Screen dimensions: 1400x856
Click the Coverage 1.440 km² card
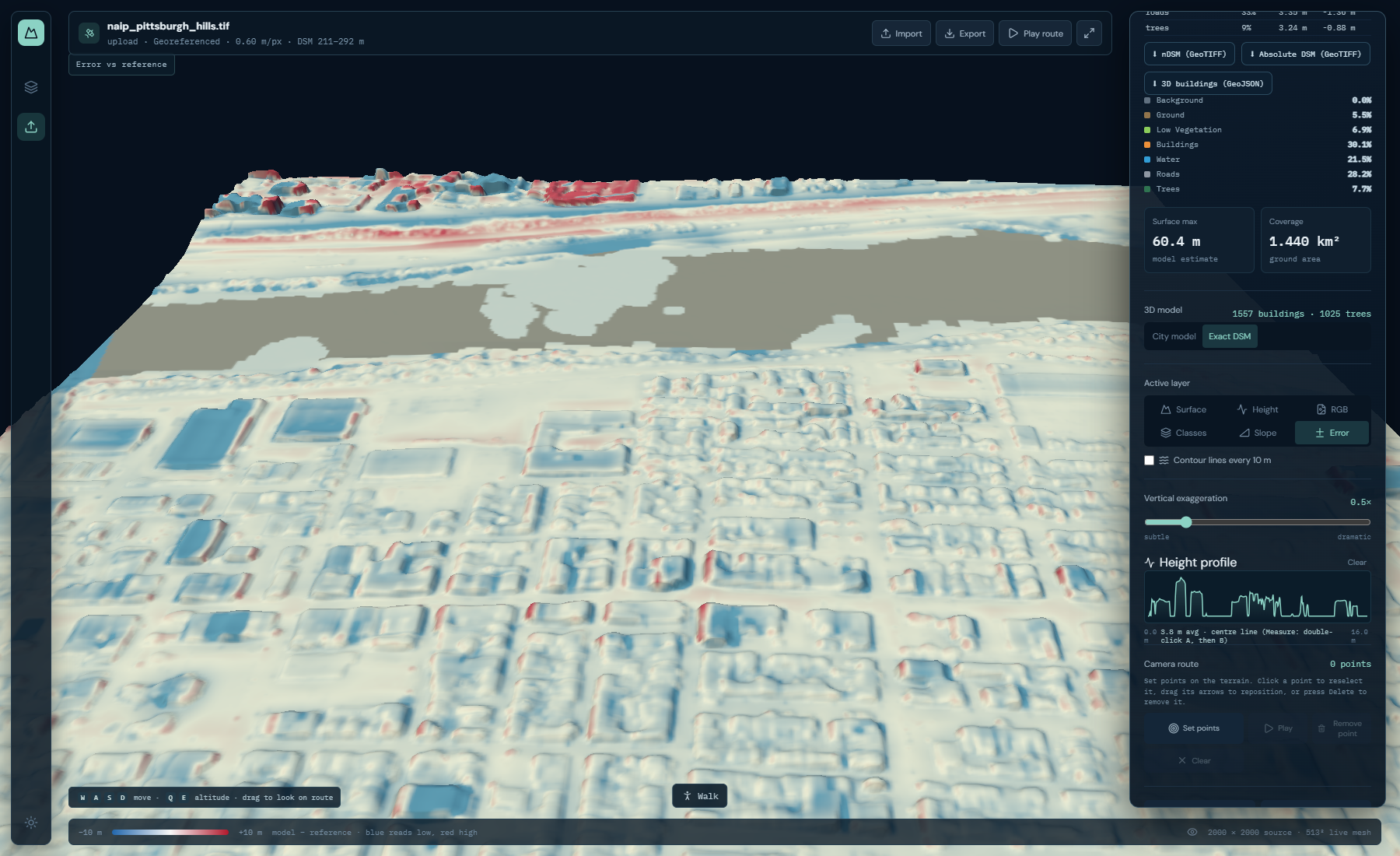[x=1315, y=240]
